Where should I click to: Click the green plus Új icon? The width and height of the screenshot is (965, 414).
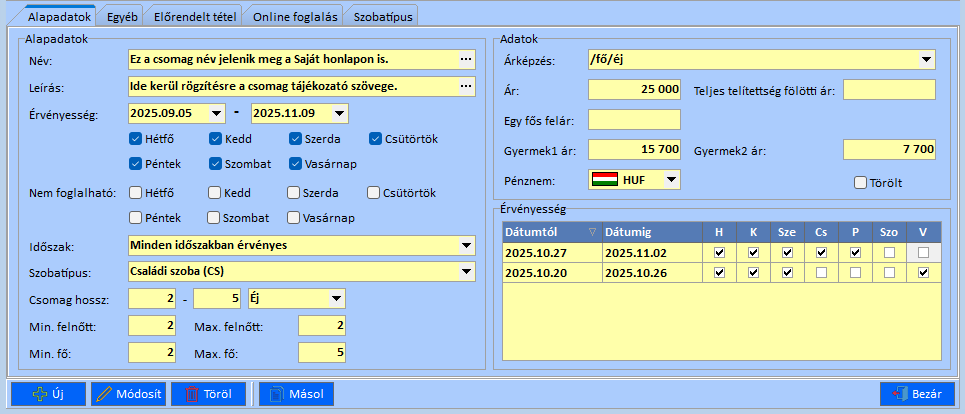40,394
